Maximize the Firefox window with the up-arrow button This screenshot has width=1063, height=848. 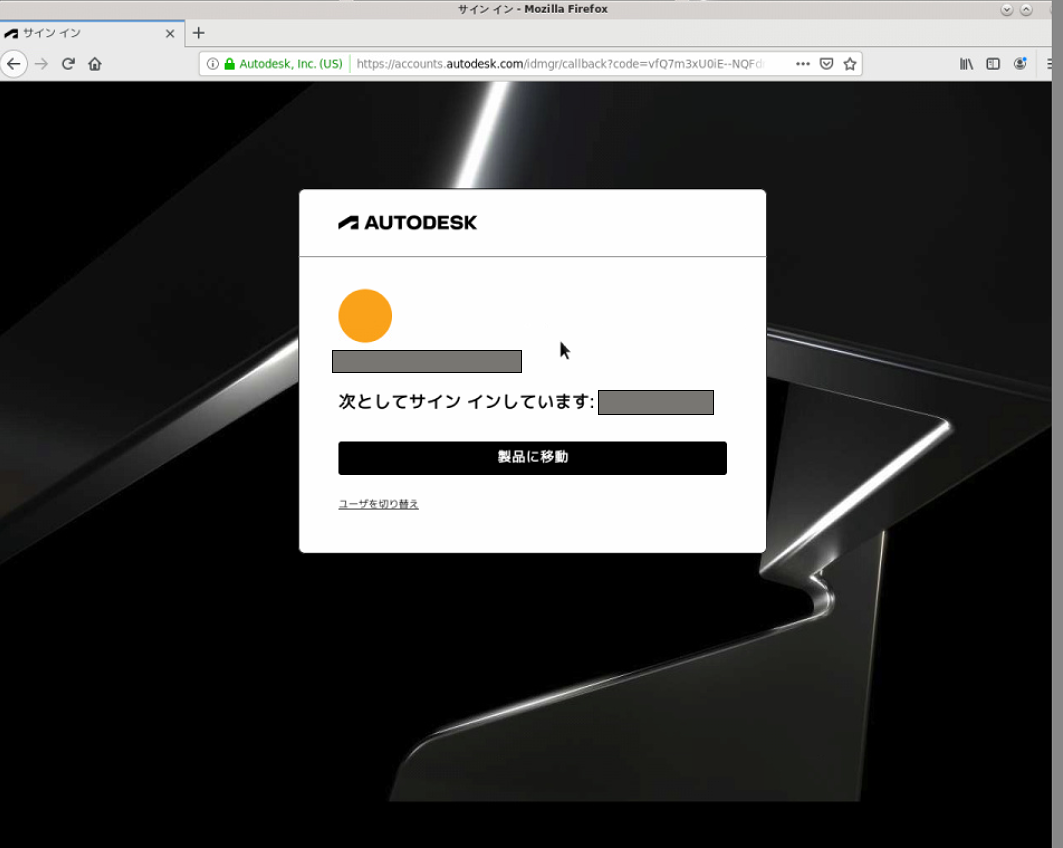[x=1026, y=9]
